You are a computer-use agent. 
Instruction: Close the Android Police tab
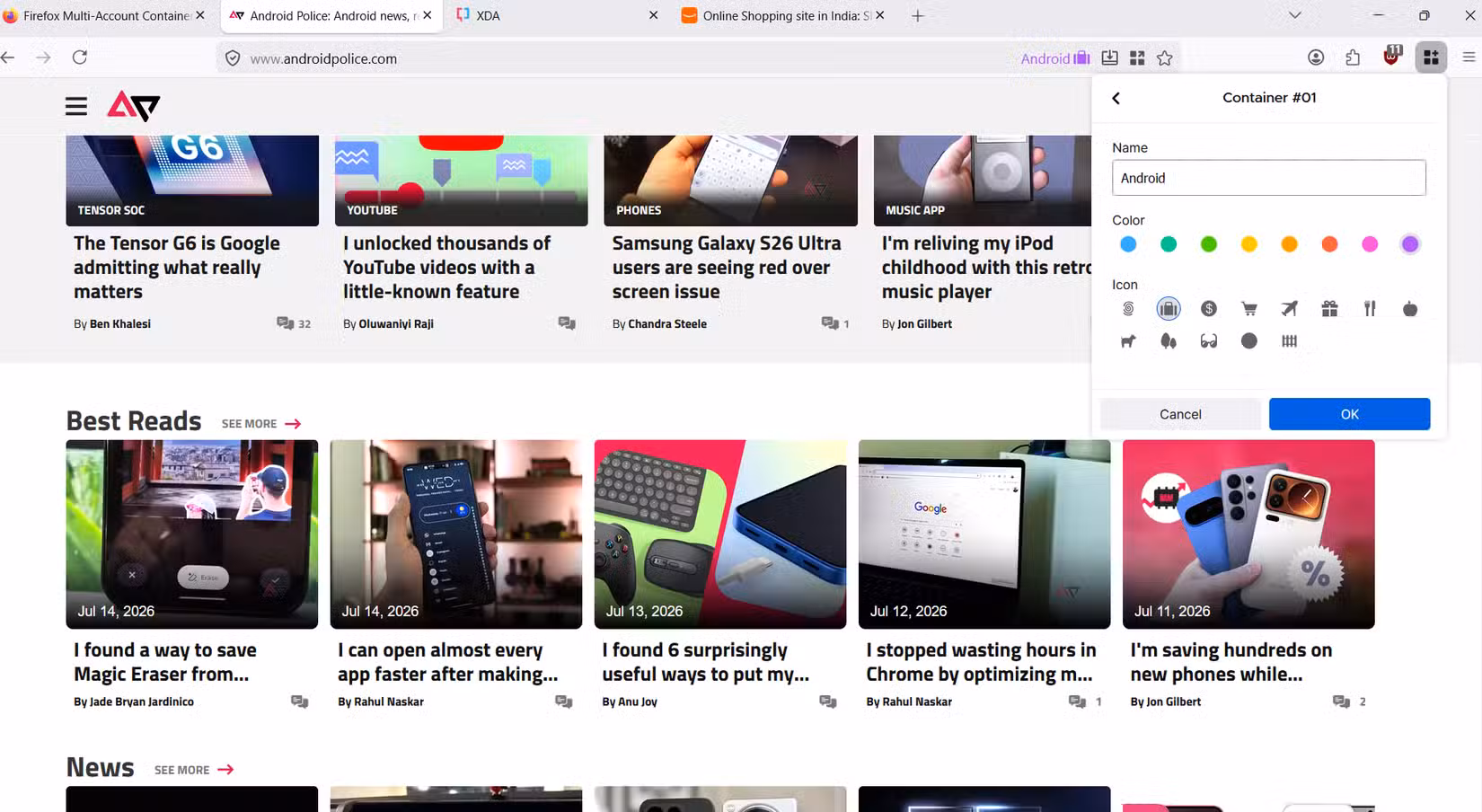click(x=428, y=15)
